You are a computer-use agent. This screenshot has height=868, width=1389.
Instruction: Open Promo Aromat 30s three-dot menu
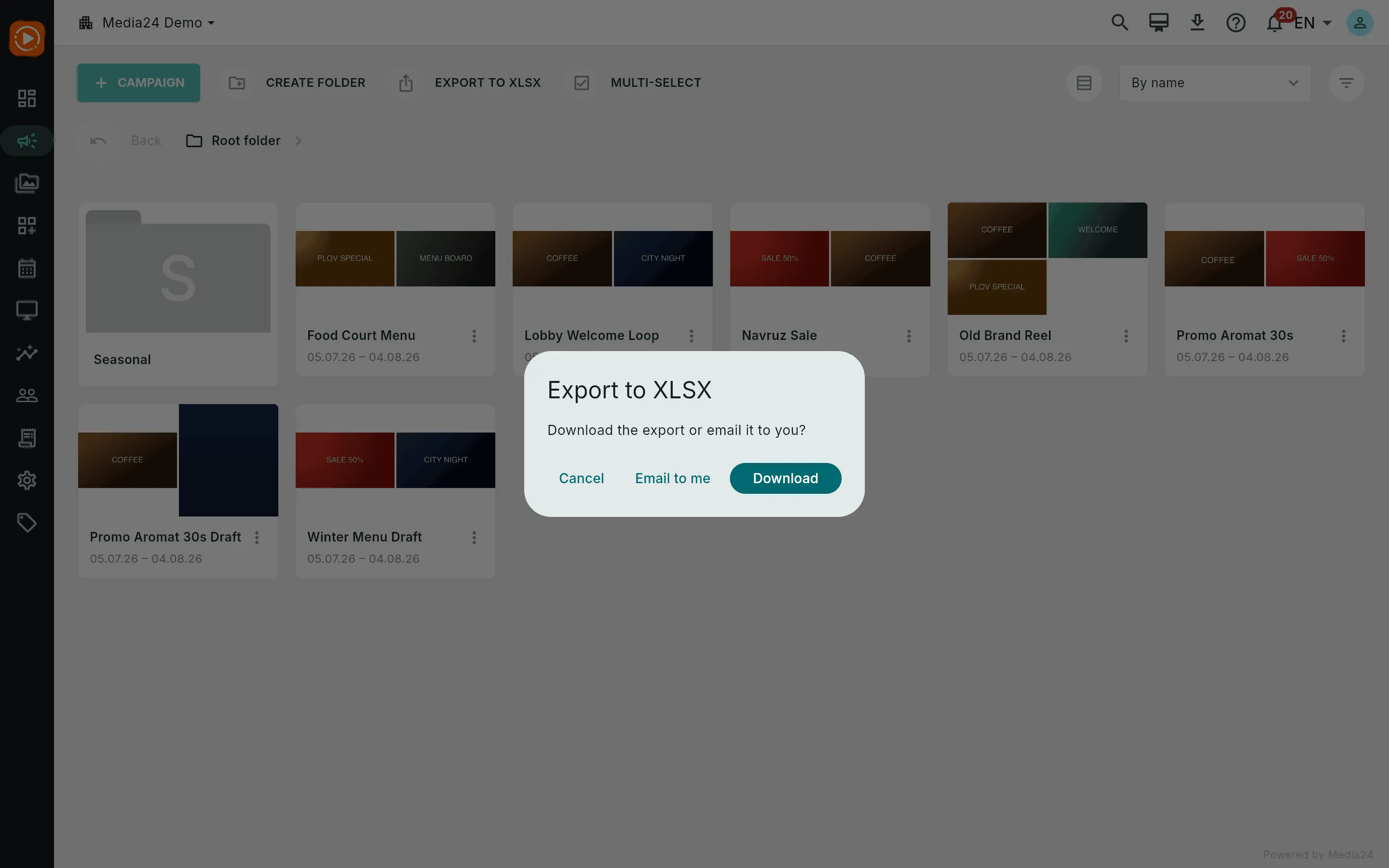point(1344,336)
